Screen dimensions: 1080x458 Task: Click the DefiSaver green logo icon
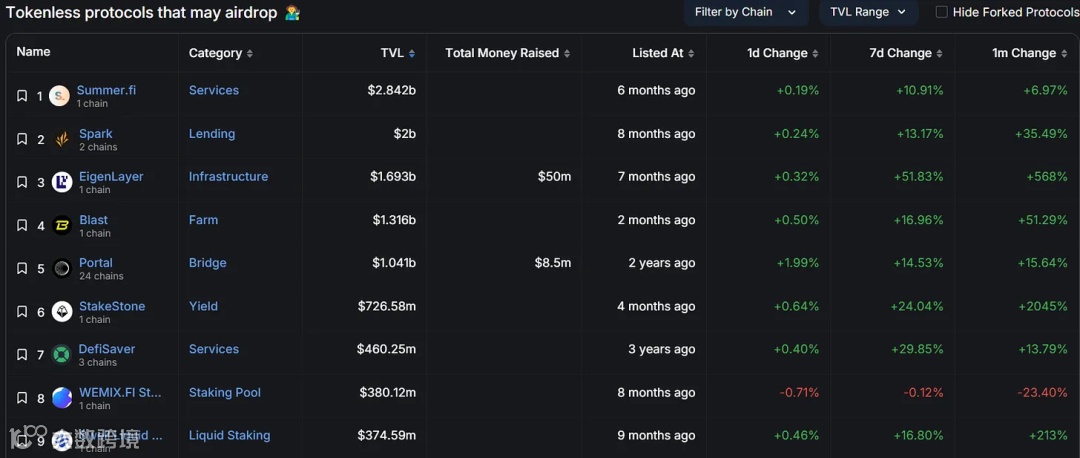click(62, 355)
